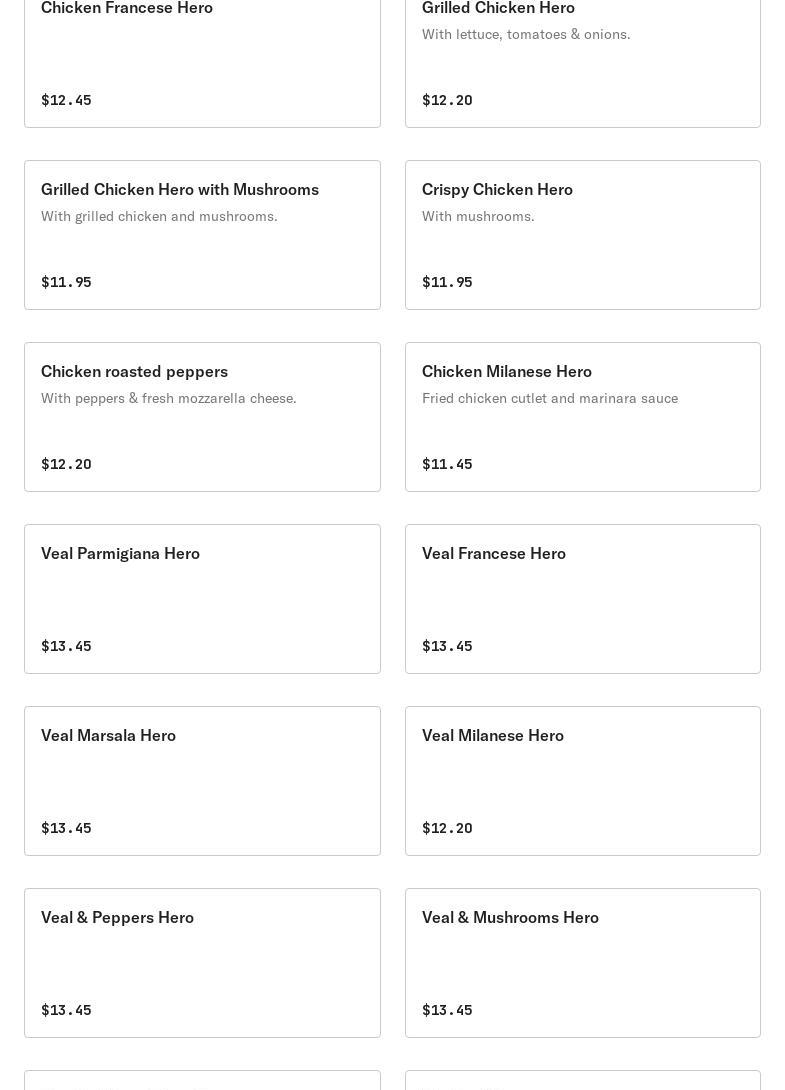Add Veal Parmigiana Hero to order
The height and width of the screenshot is (1090, 785).
coord(202,599)
